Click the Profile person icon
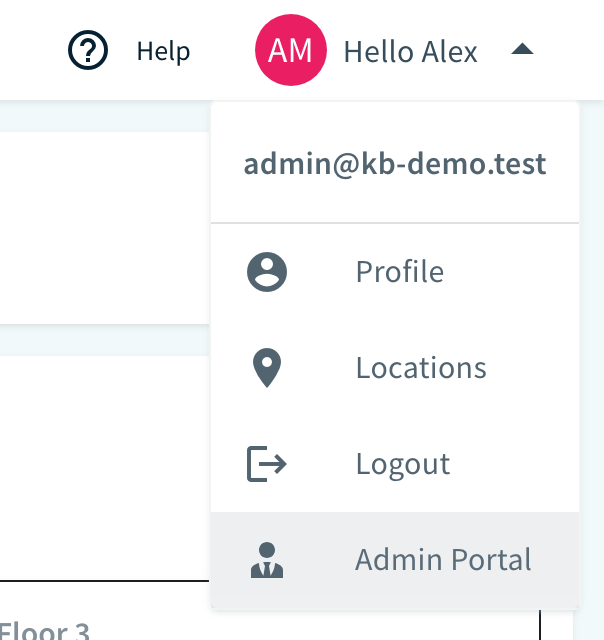Viewport: 604px width, 640px height. coord(267,272)
